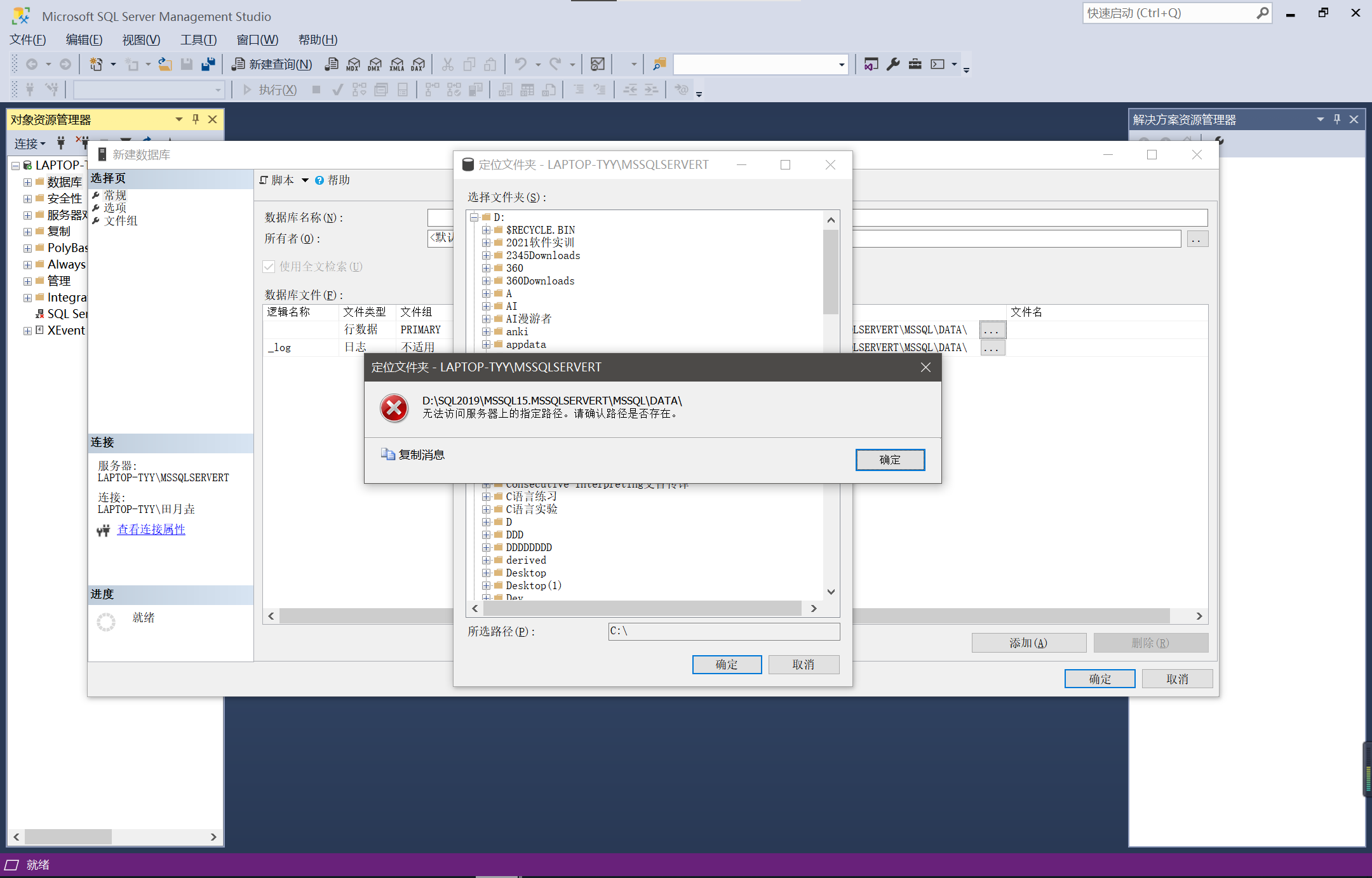Expand the 管理 node in Object Explorer
Screen dimensions: 1372x878
tap(27, 281)
